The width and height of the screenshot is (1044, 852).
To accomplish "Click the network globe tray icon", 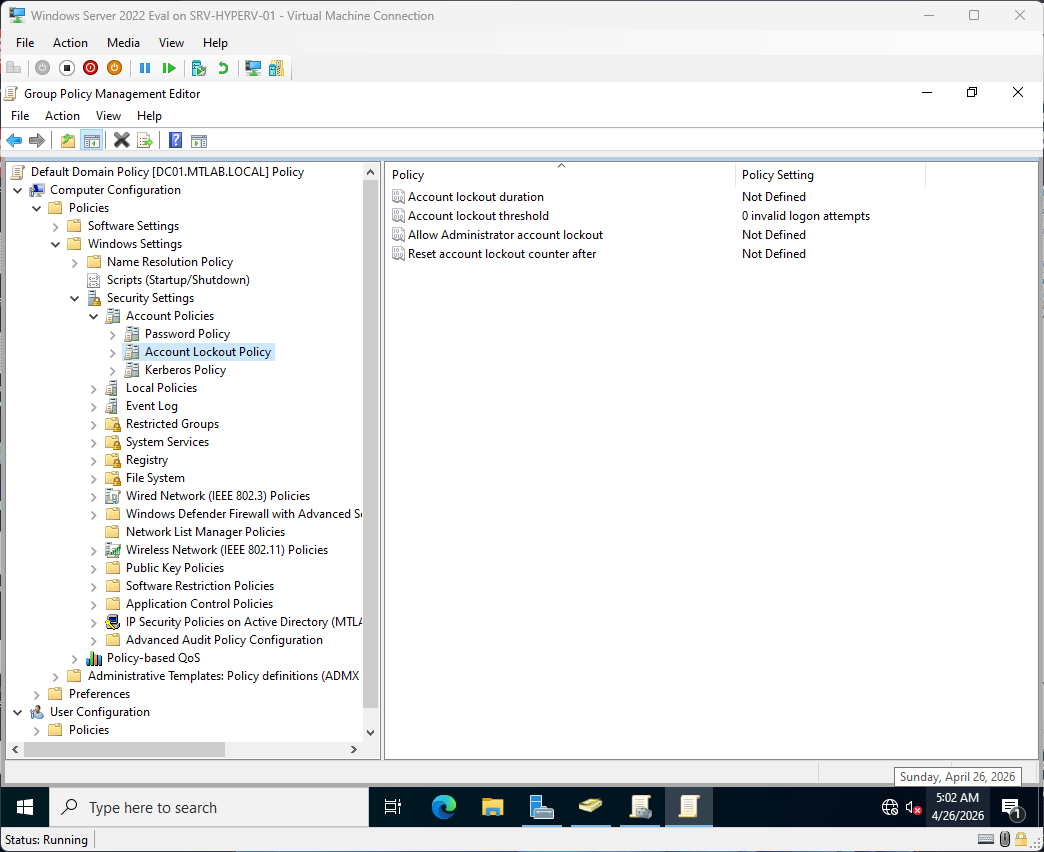I will [890, 807].
